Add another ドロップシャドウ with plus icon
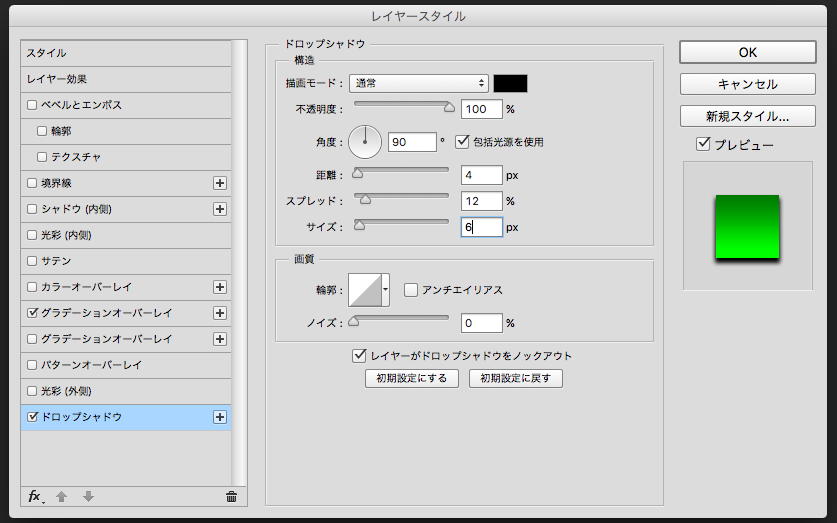 pos(220,417)
